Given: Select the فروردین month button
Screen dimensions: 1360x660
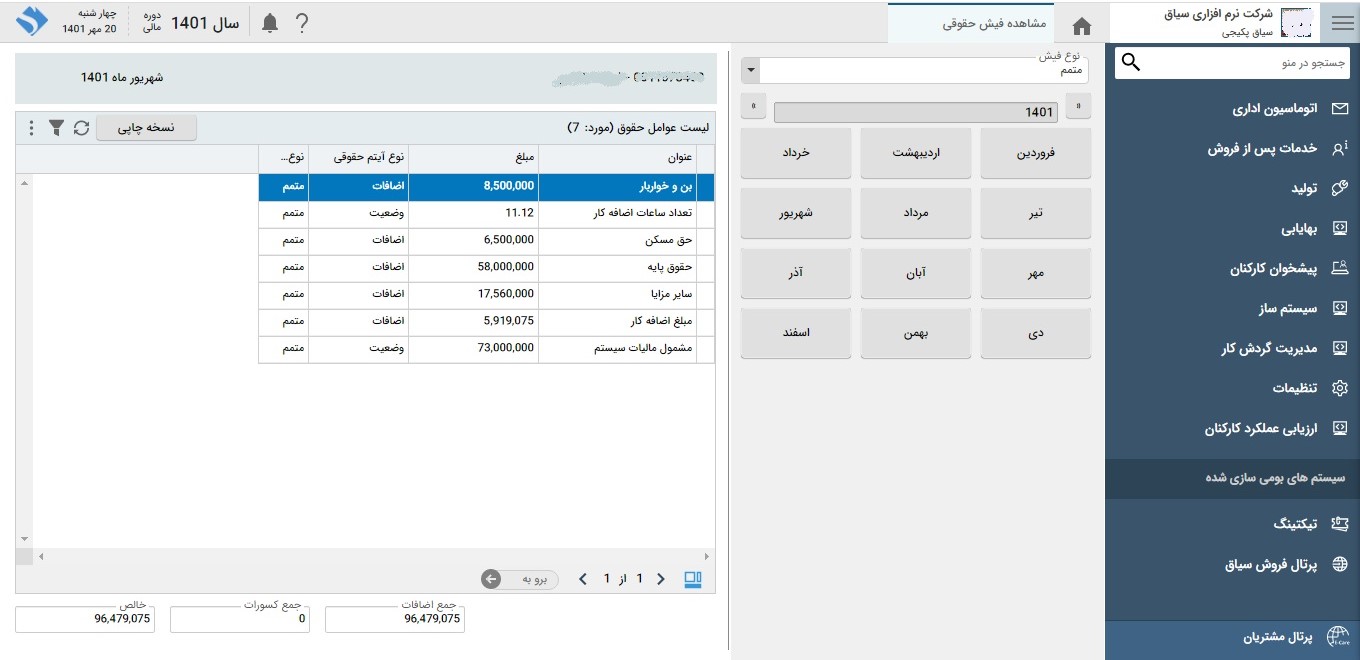Looking at the screenshot, I should click(1035, 154).
